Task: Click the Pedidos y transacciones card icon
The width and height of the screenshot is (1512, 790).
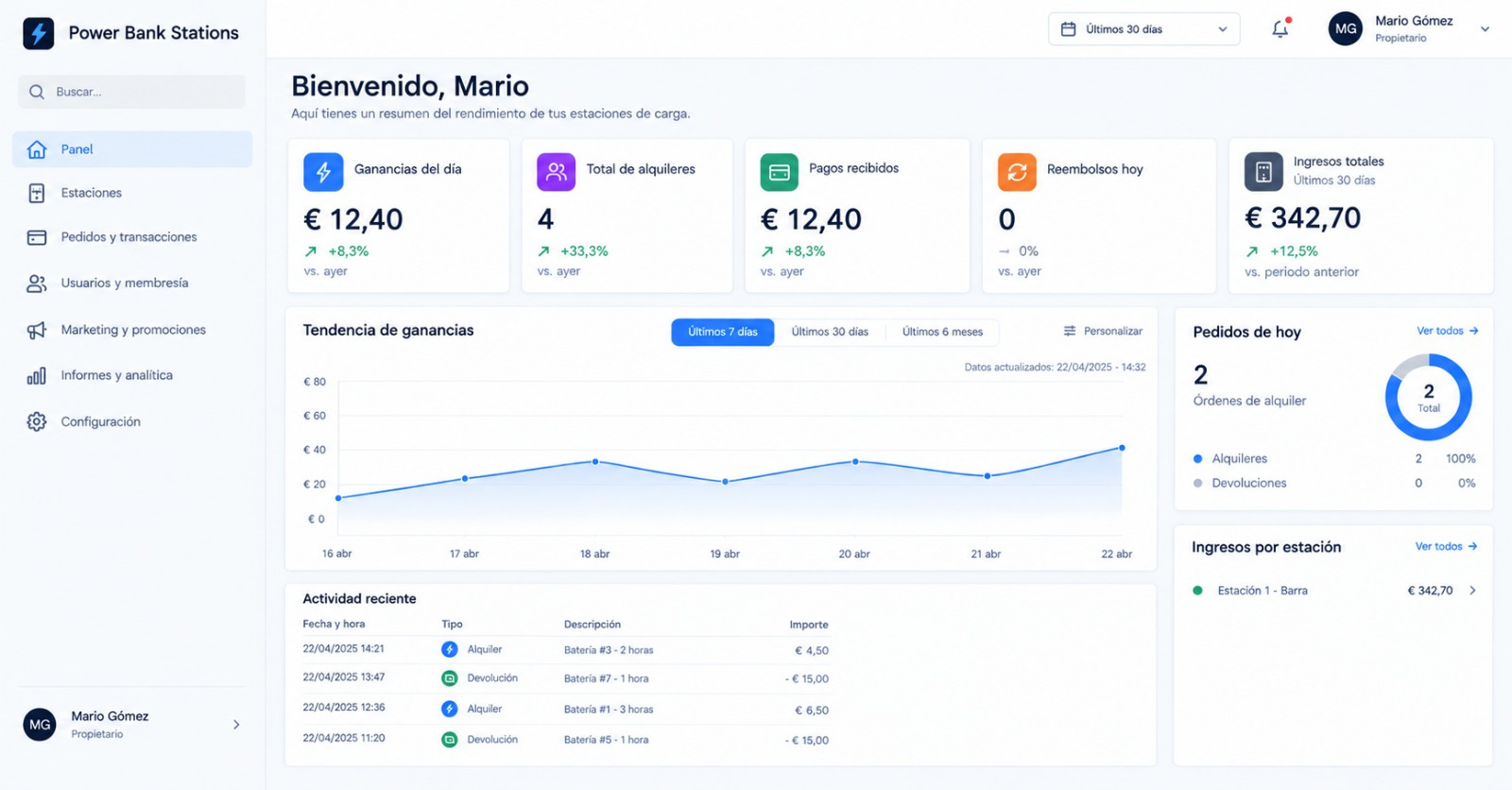Action: tap(37, 237)
